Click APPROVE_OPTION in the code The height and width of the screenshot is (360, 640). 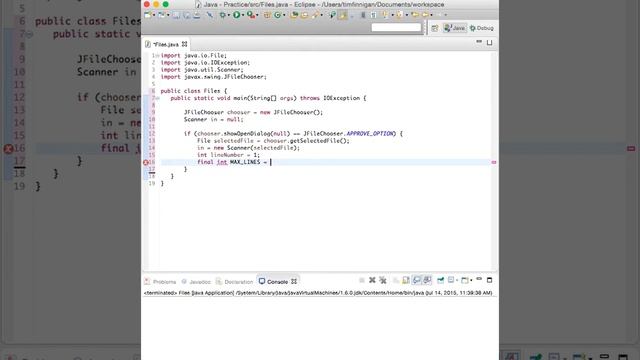pos(370,133)
